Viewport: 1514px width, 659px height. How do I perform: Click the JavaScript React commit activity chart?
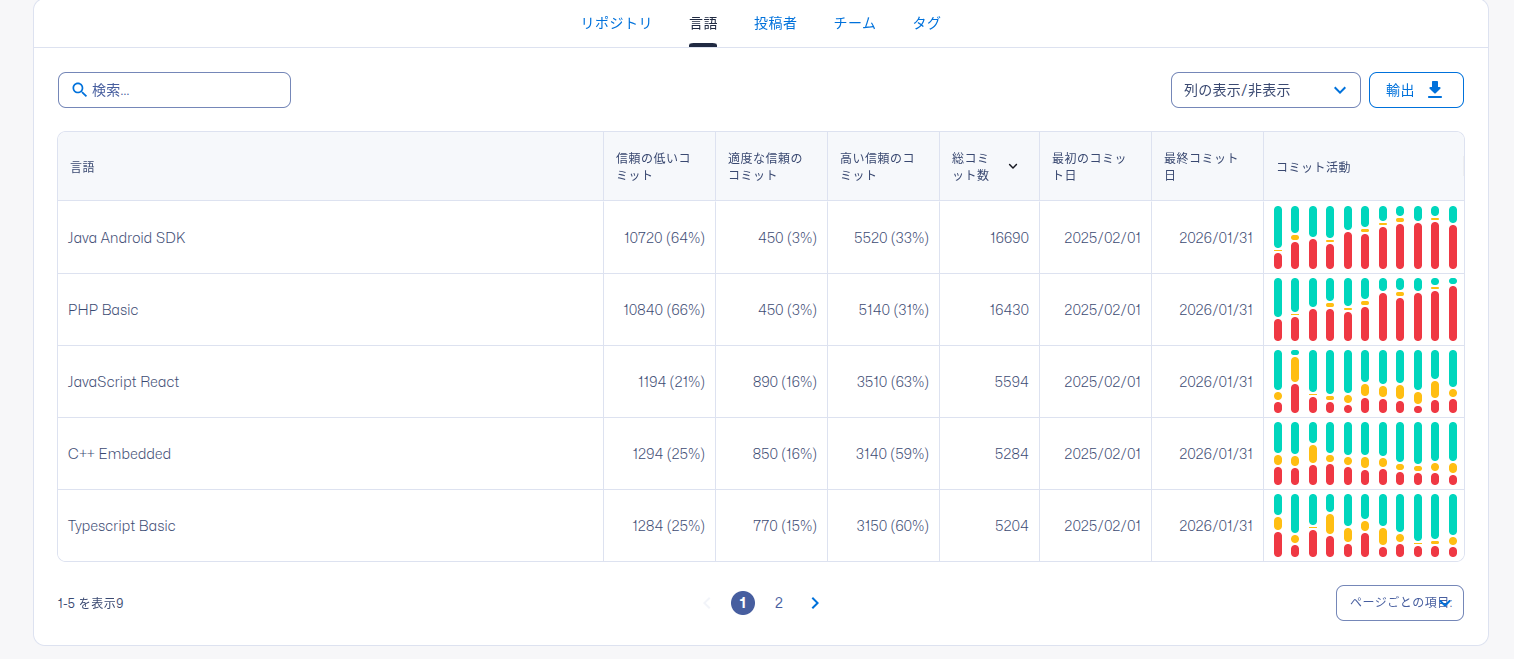[1364, 382]
